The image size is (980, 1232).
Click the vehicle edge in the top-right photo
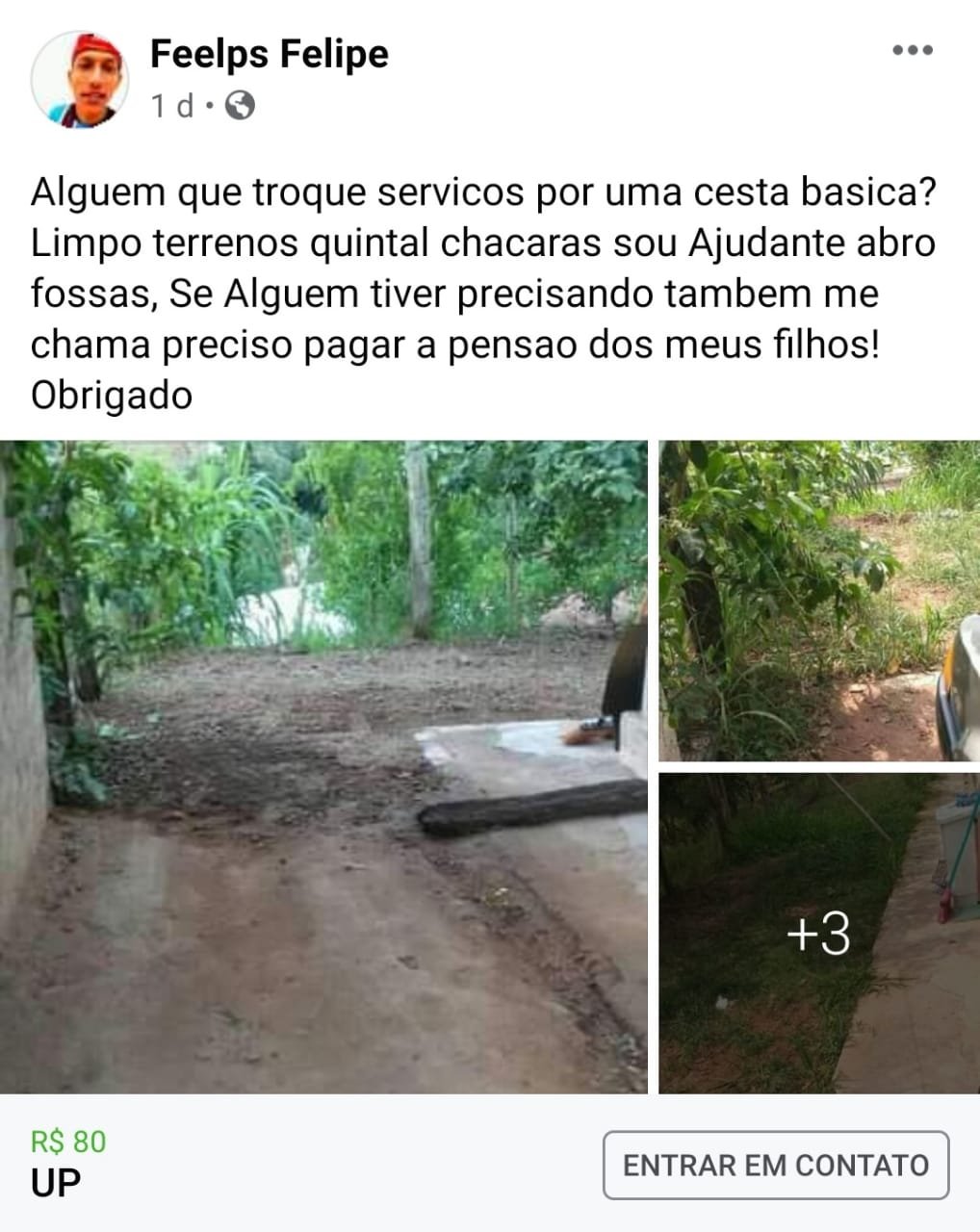coord(959,687)
